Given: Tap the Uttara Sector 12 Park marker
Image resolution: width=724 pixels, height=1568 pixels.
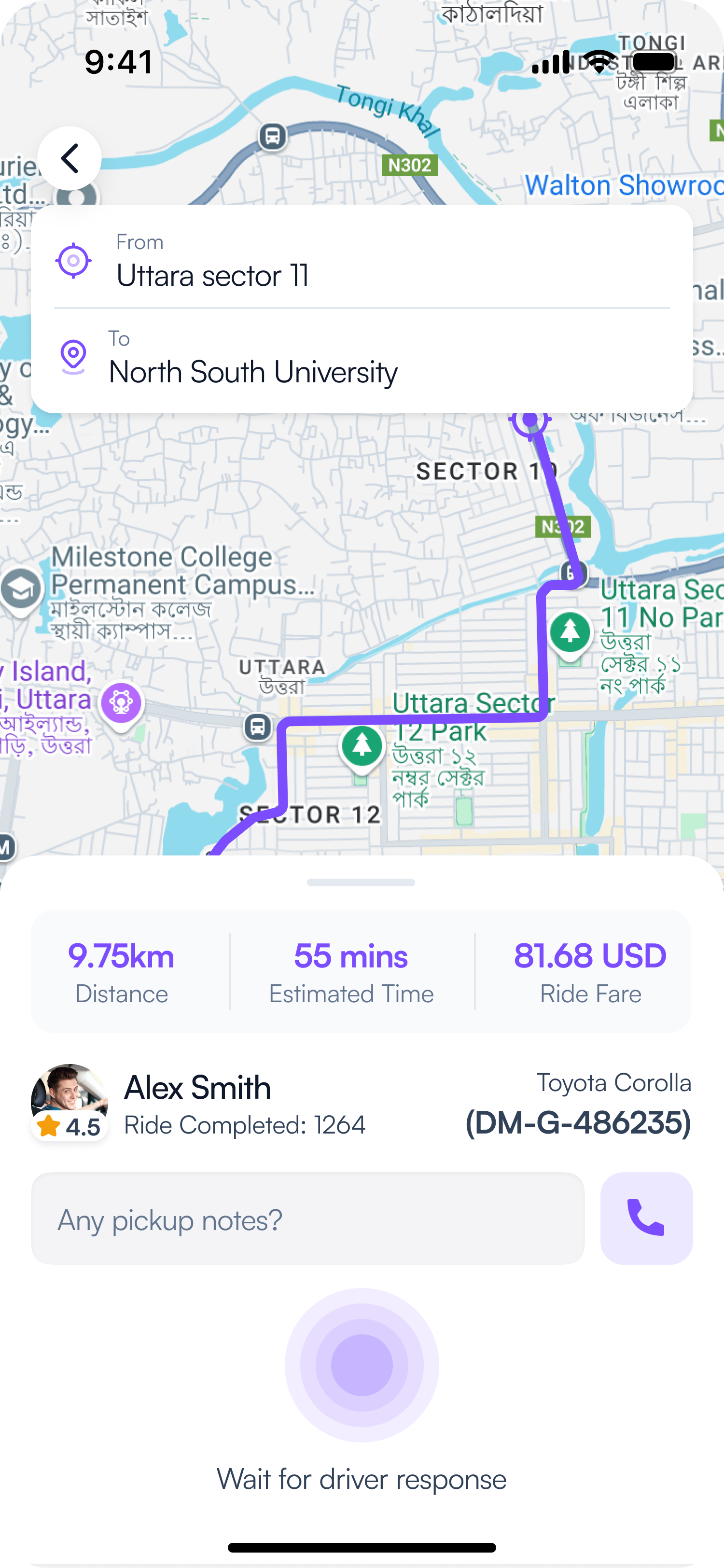Looking at the screenshot, I should pyautogui.click(x=362, y=746).
